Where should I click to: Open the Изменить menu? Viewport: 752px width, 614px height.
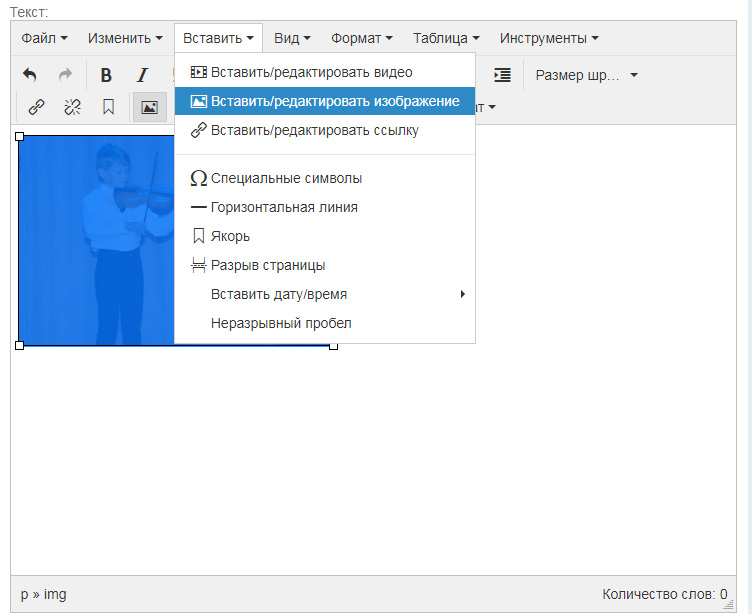tap(125, 38)
